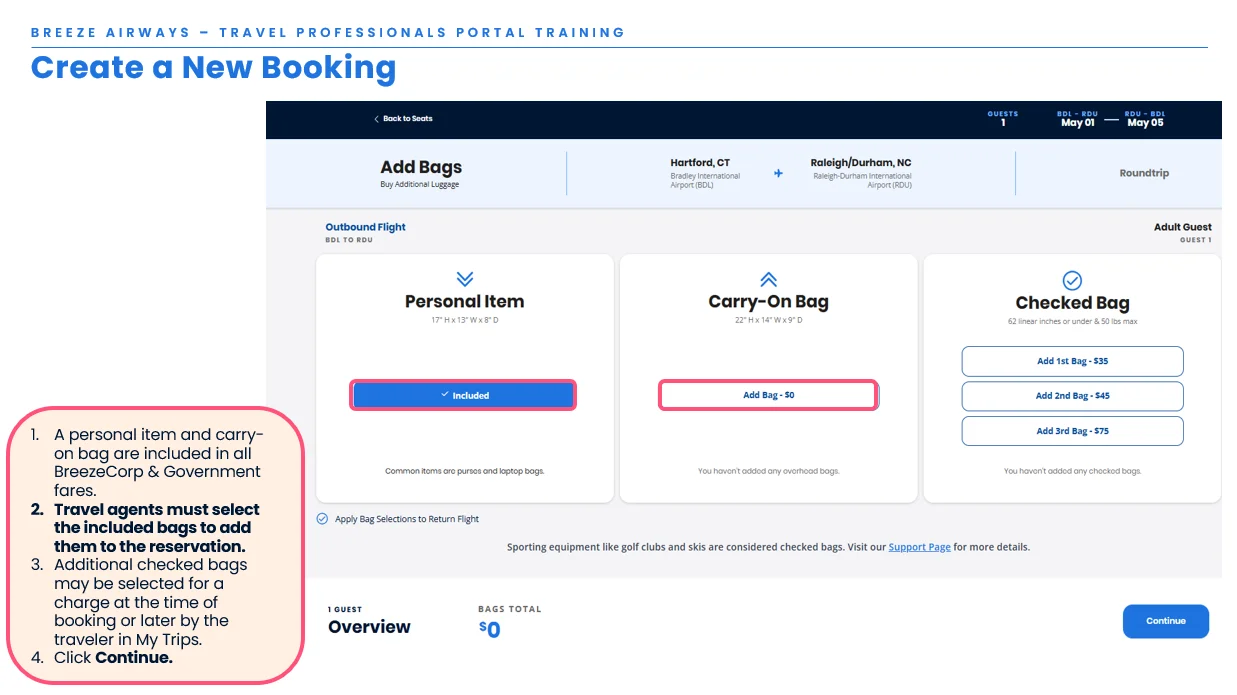The width and height of the screenshot is (1237, 695).
Task: Click the 62 linear inches weight limit text
Action: (1072, 322)
